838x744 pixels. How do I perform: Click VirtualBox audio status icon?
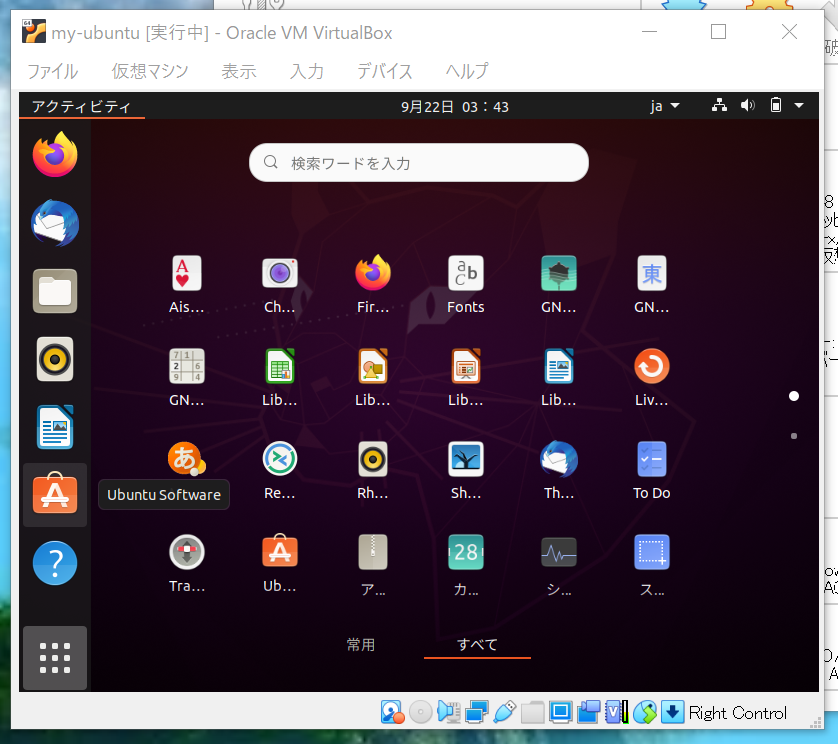[448, 712]
